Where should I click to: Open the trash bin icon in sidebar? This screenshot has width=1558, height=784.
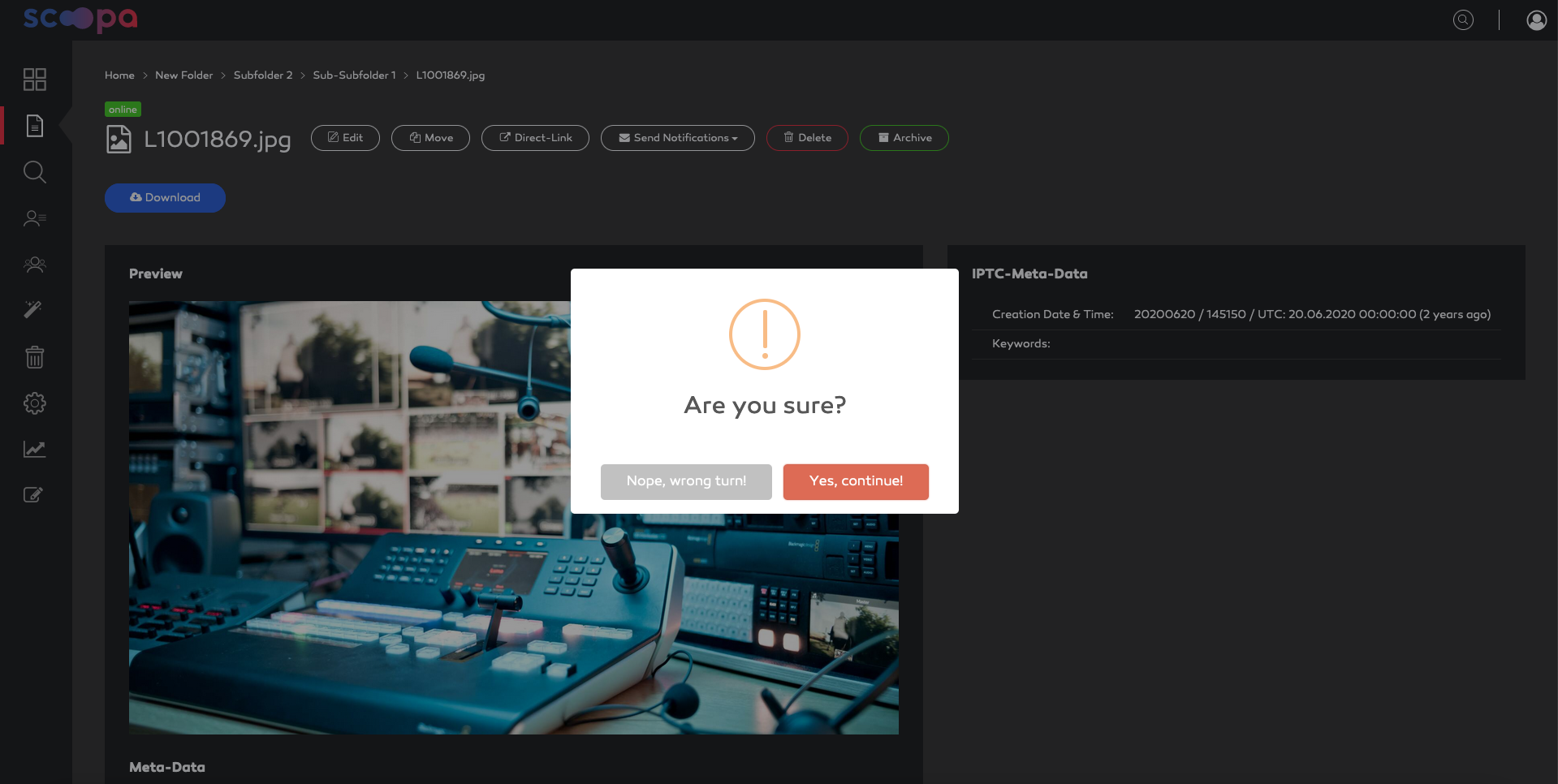pos(35,356)
